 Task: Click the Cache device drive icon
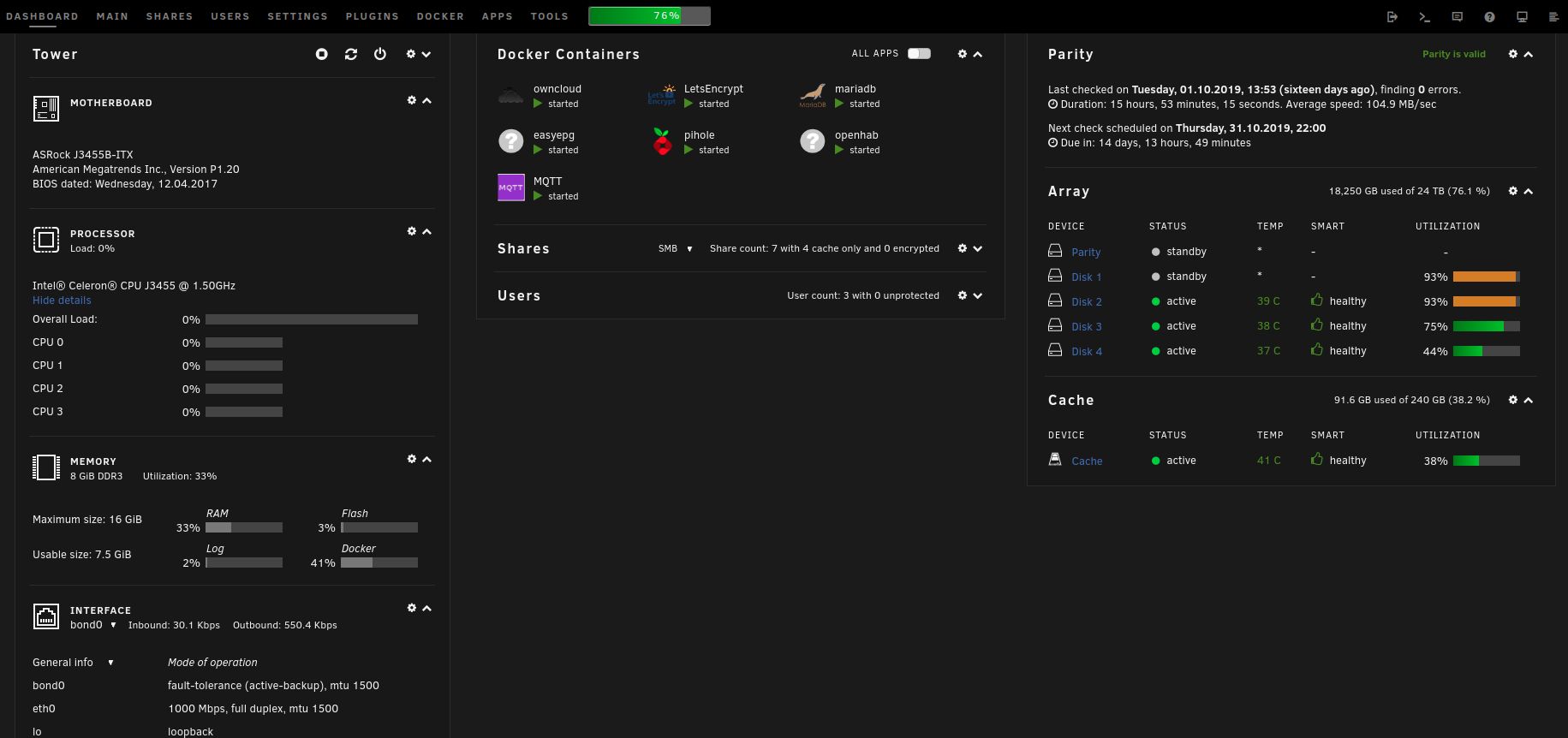pyautogui.click(x=1055, y=460)
